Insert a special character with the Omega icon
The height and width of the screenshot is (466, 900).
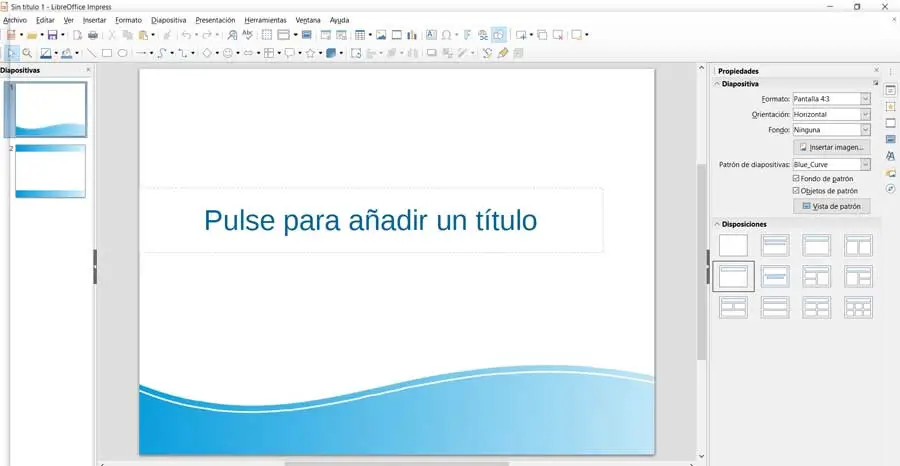coord(446,35)
